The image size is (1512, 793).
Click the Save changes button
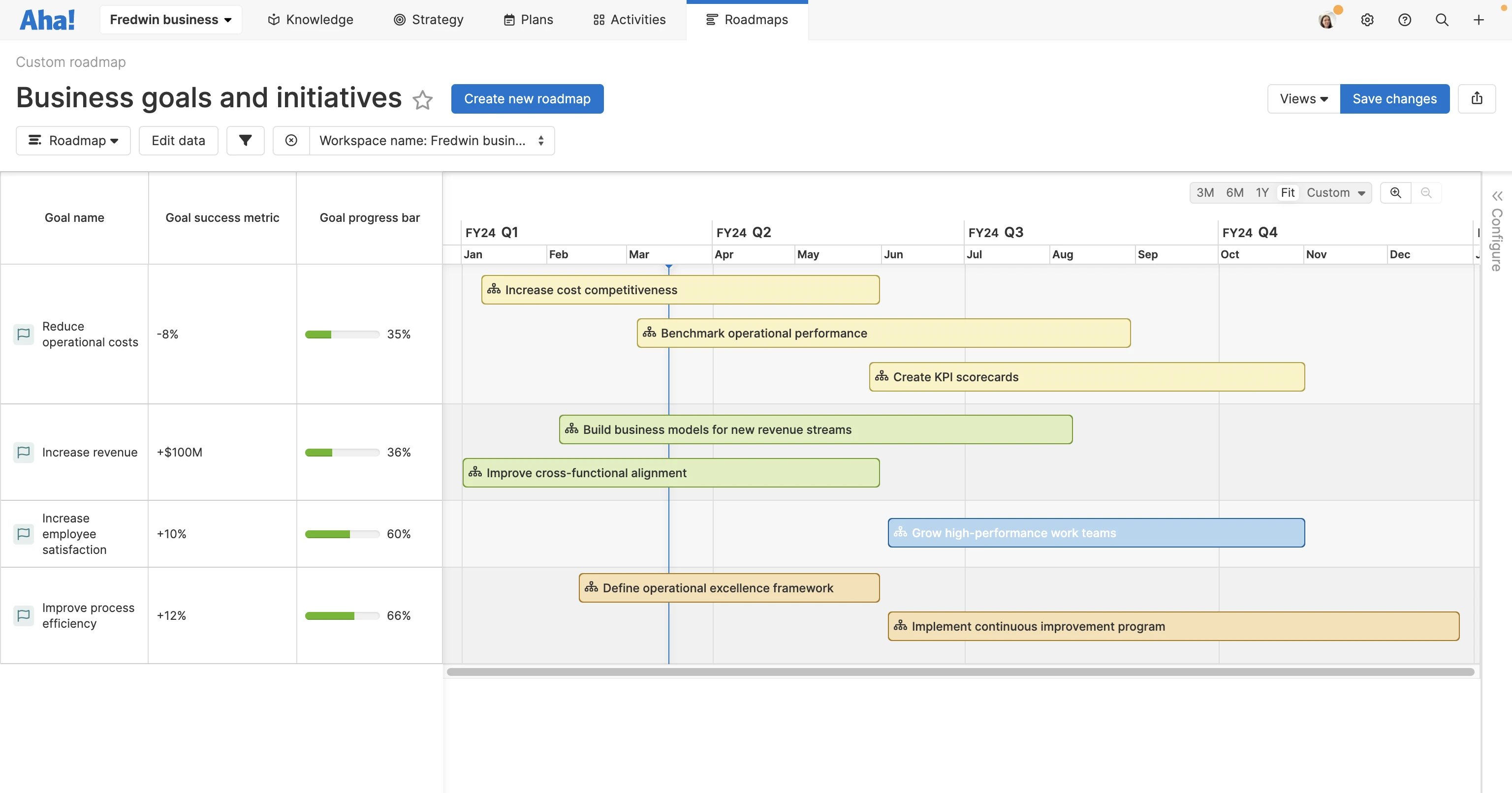point(1394,98)
